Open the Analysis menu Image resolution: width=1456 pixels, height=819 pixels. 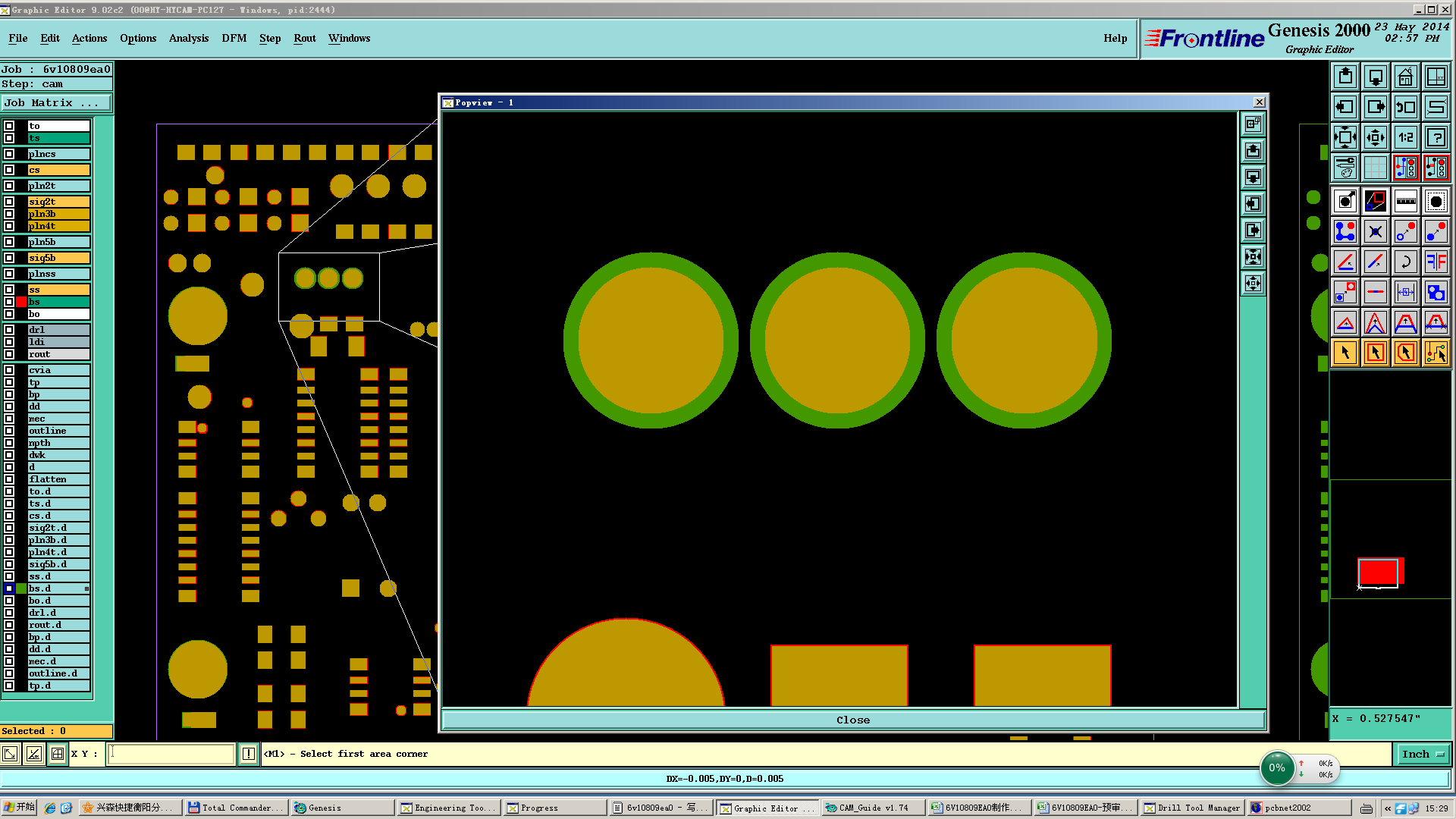coord(188,38)
